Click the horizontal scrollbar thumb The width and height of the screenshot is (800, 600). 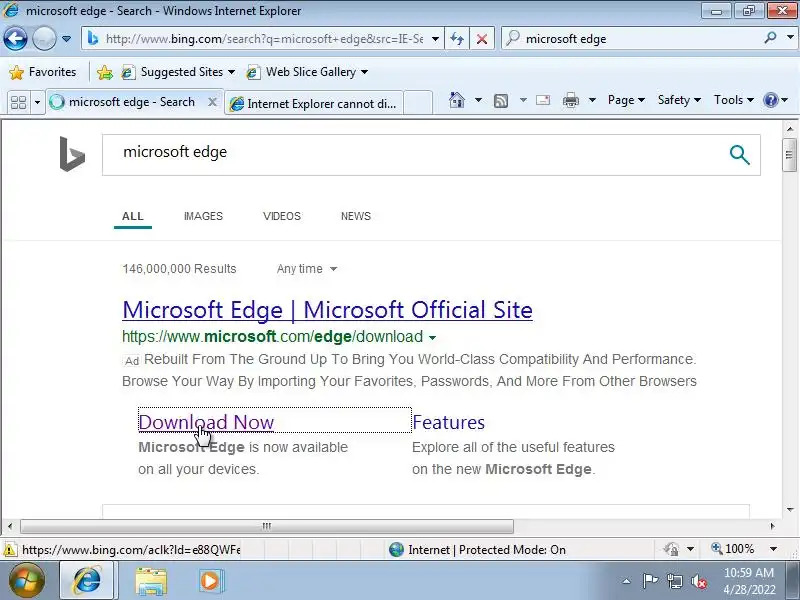pyautogui.click(x=267, y=526)
